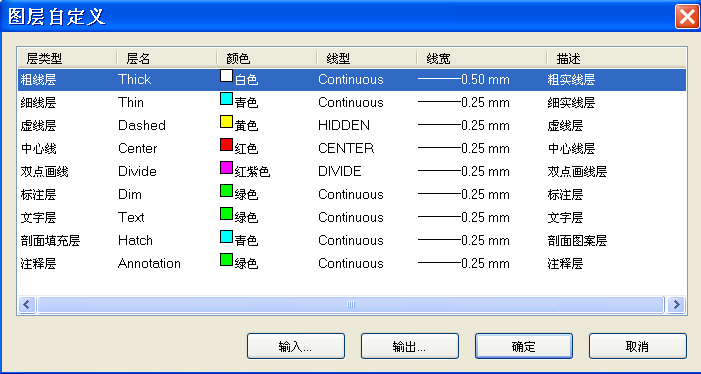
Task: Click the green swatch of Text layer
Action: (226, 214)
